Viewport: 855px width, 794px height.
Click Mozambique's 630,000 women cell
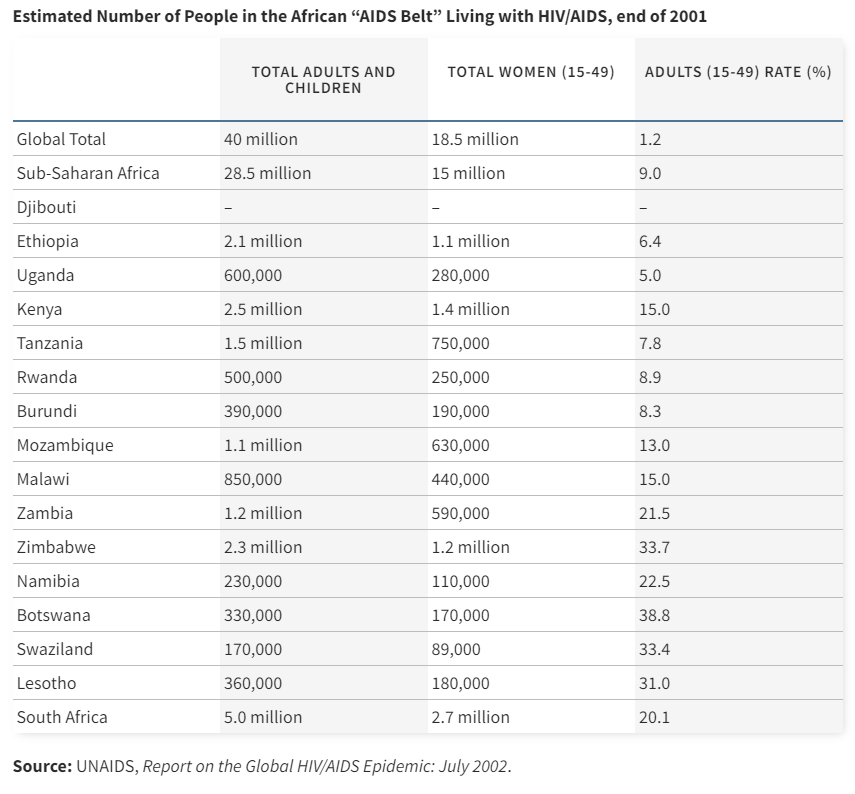click(x=460, y=445)
